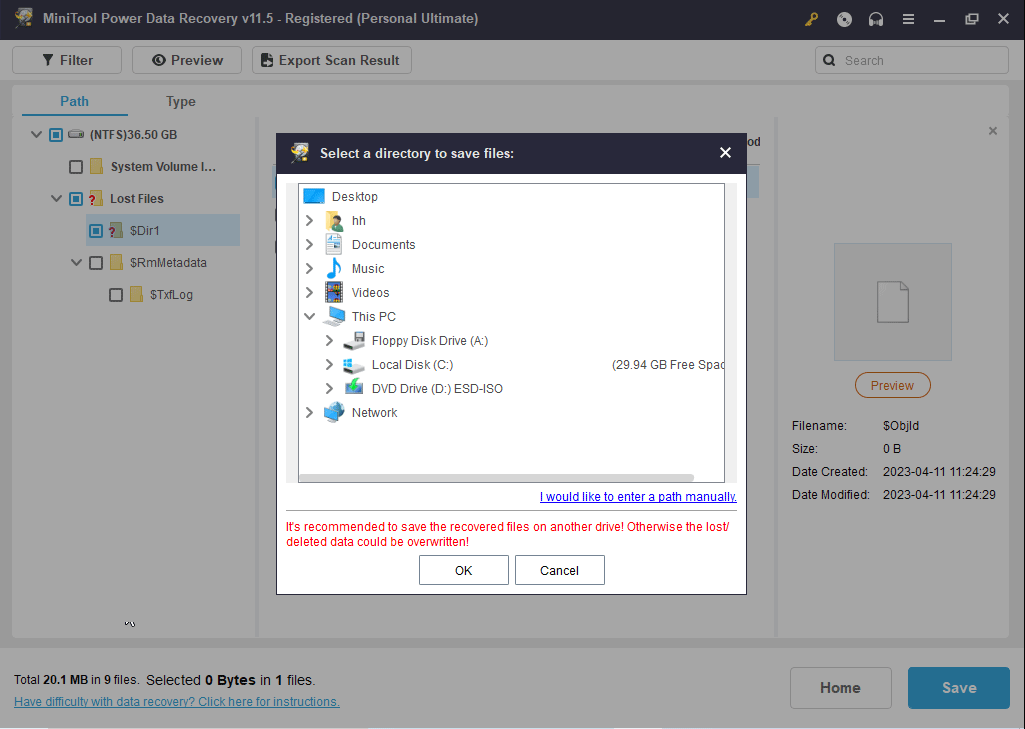Select the $Dir1 tree item label
1025x729 pixels.
[x=144, y=230]
